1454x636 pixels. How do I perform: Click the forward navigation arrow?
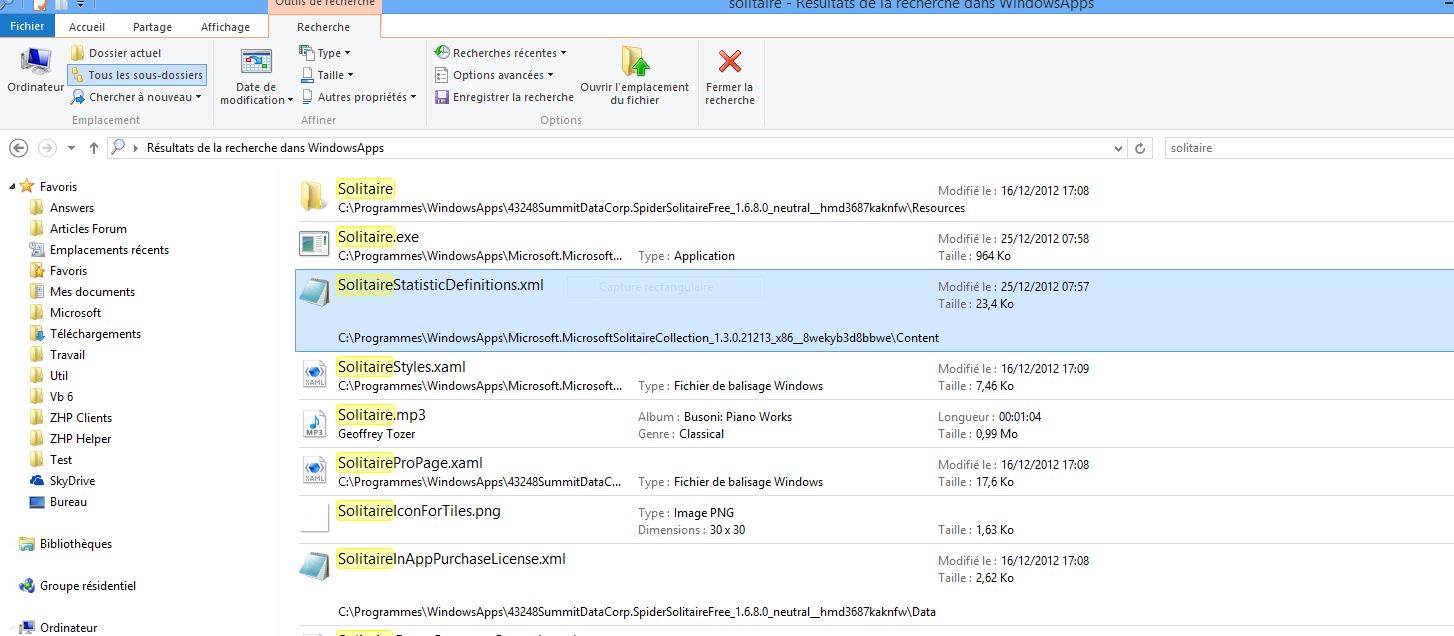pyautogui.click(x=46, y=148)
